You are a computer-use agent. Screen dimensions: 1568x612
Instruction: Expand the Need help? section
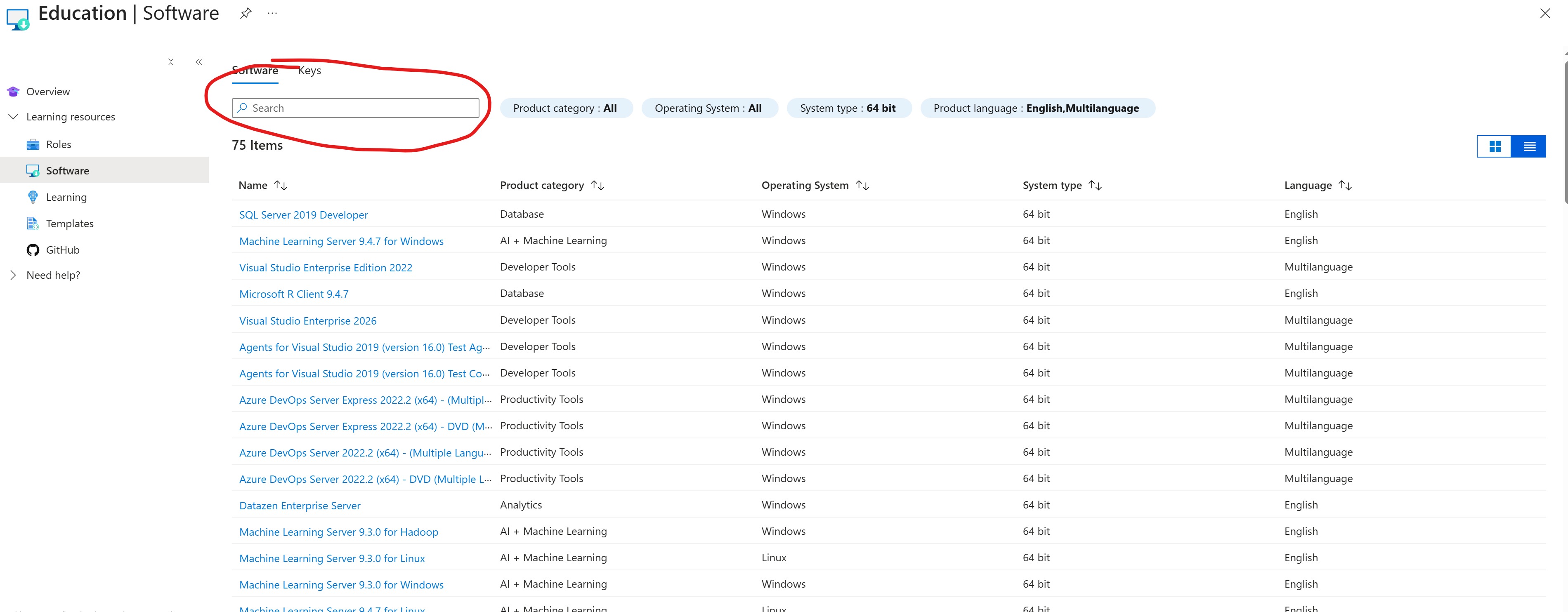click(x=13, y=275)
